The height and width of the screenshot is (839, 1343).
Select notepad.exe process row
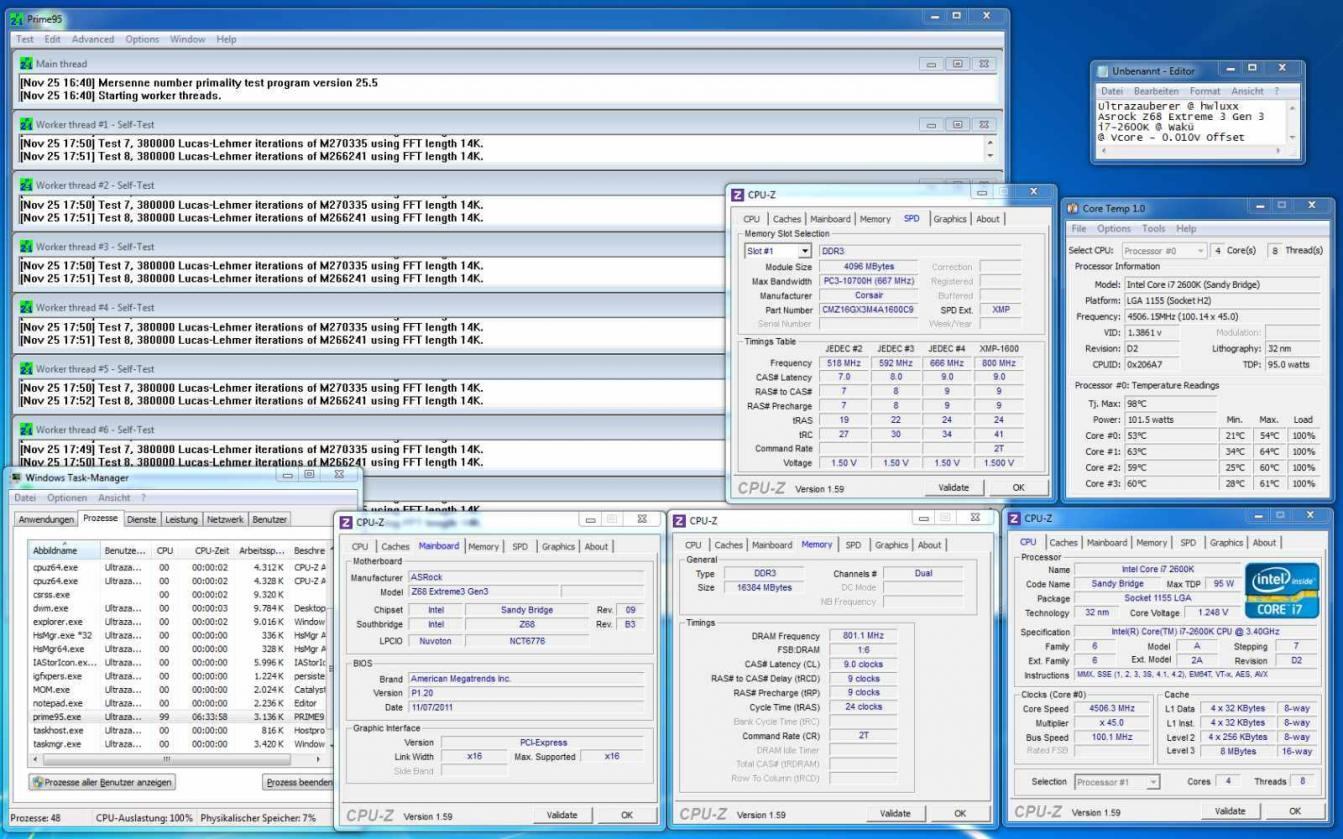coord(178,703)
